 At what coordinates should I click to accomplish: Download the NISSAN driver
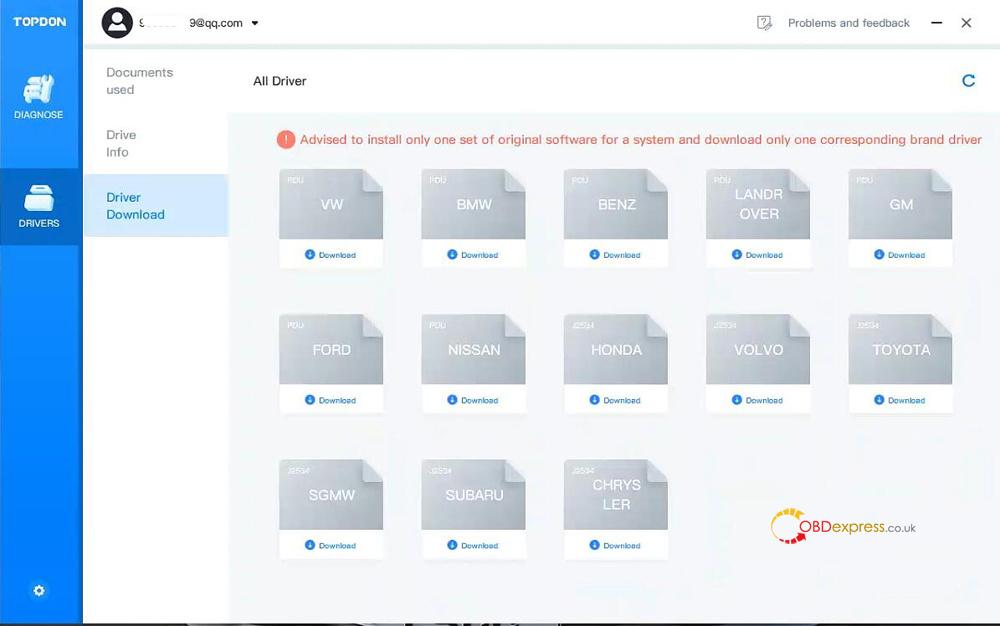pyautogui.click(x=473, y=400)
